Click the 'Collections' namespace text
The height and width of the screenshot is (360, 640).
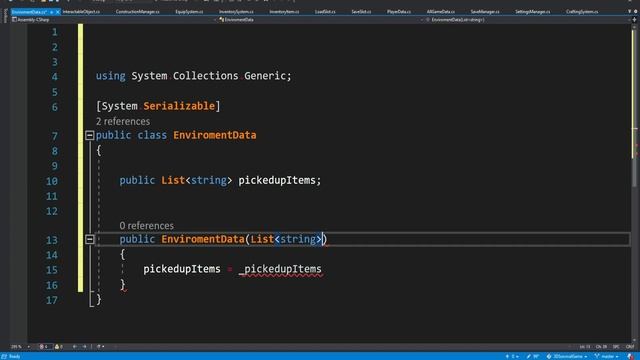pyautogui.click(x=205, y=76)
